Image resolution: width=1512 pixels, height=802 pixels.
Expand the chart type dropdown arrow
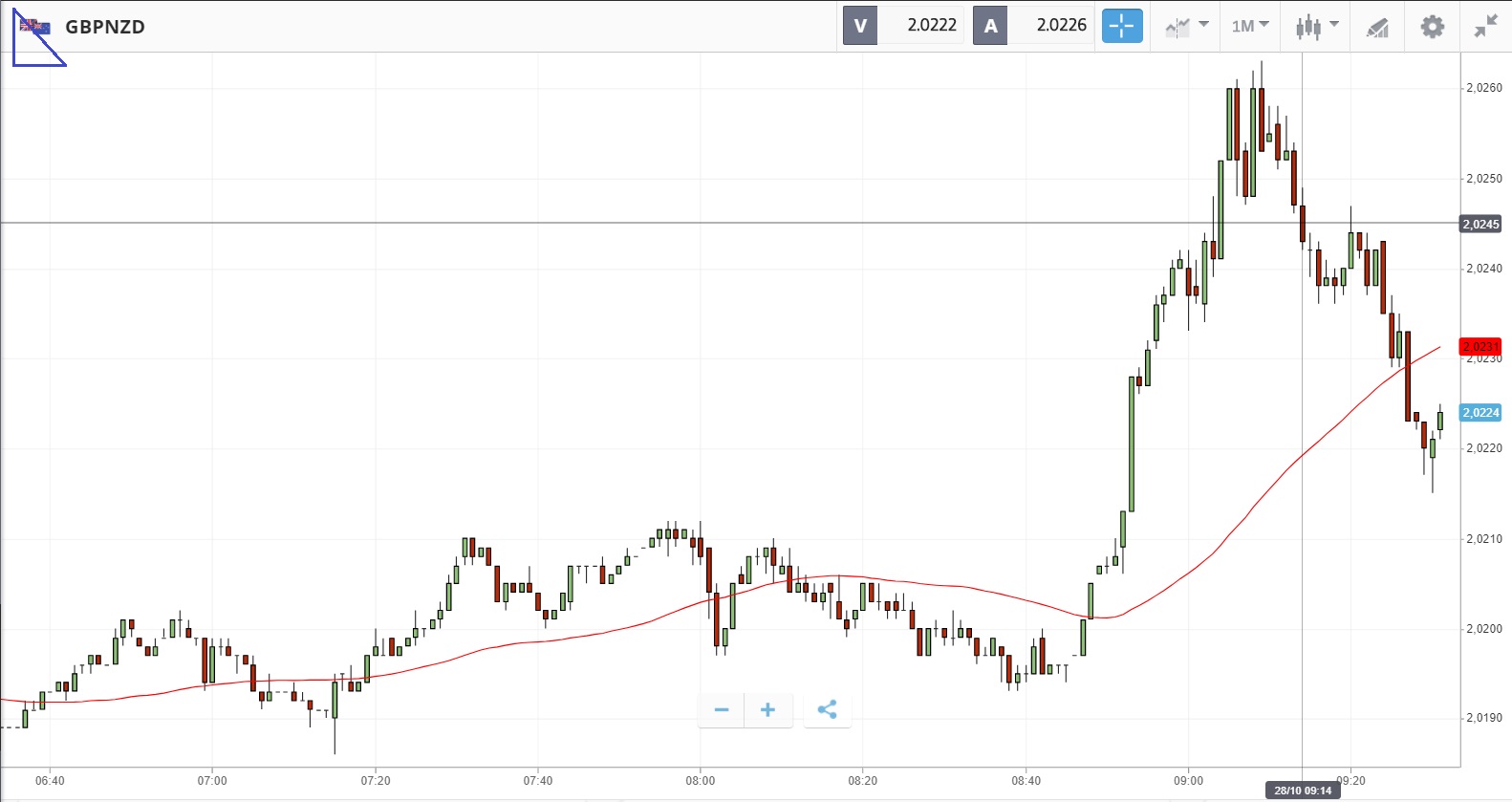[x=1334, y=25]
